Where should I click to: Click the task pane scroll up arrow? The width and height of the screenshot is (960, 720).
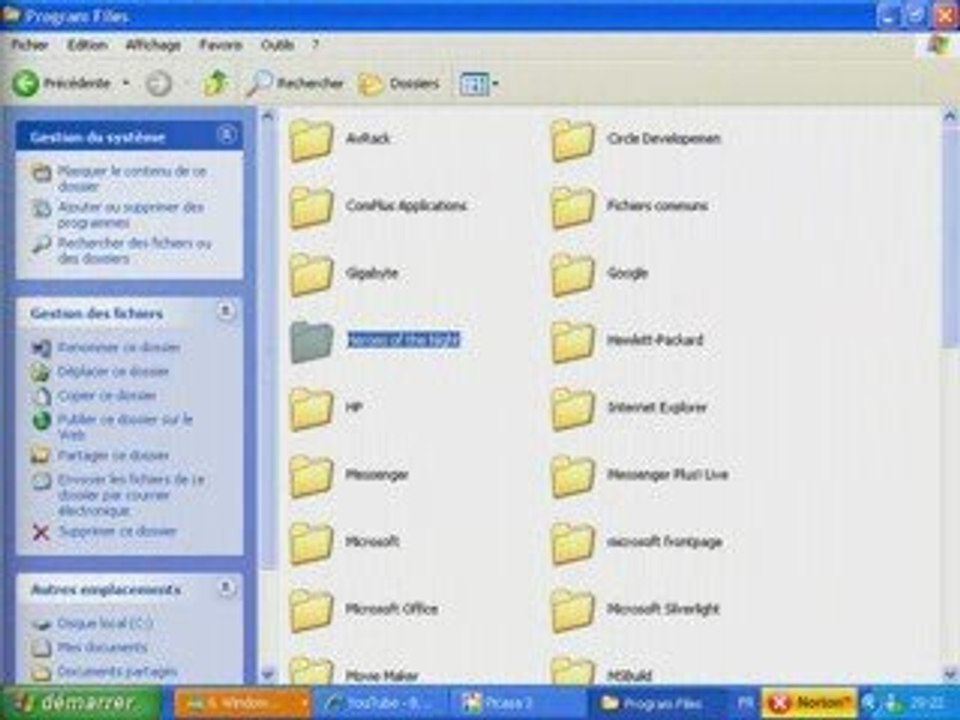point(268,116)
